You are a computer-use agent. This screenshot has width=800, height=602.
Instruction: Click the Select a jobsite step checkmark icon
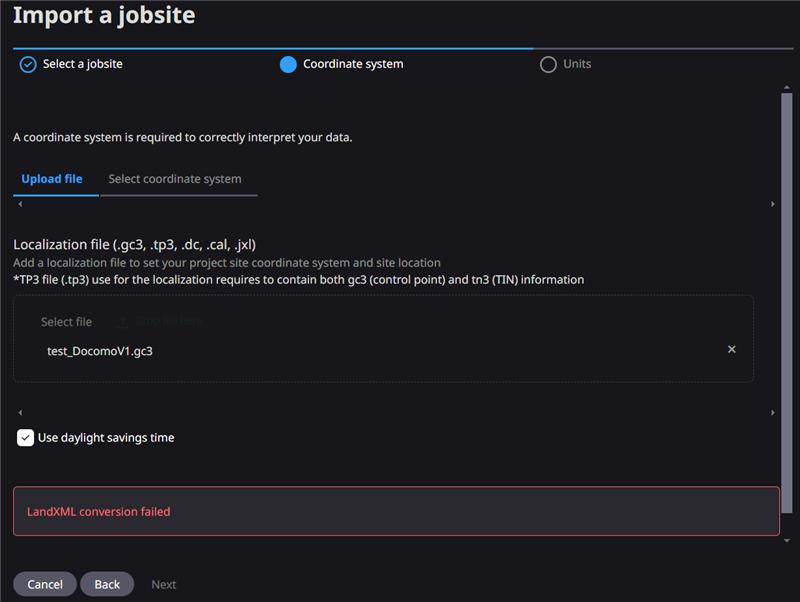28,65
